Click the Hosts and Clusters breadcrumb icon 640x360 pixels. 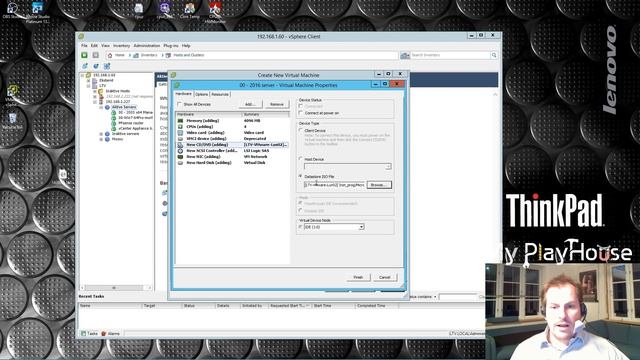[168, 55]
